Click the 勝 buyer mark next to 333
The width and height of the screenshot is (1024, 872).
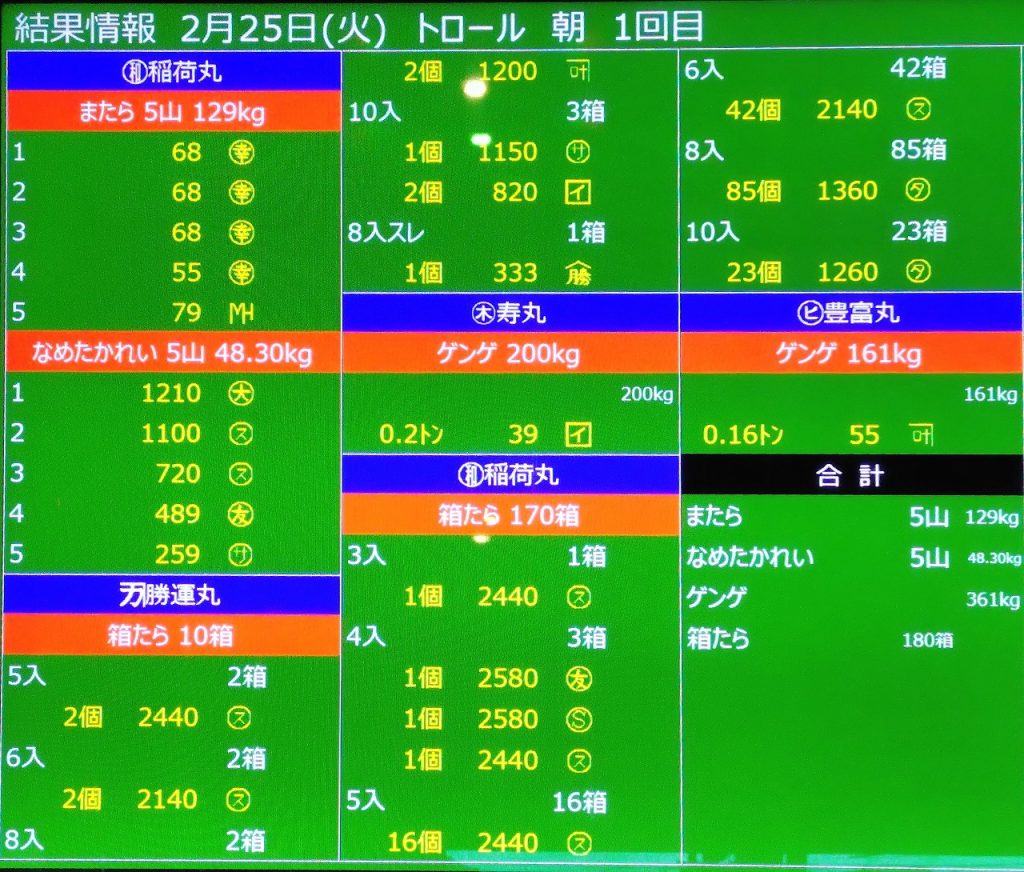click(578, 273)
